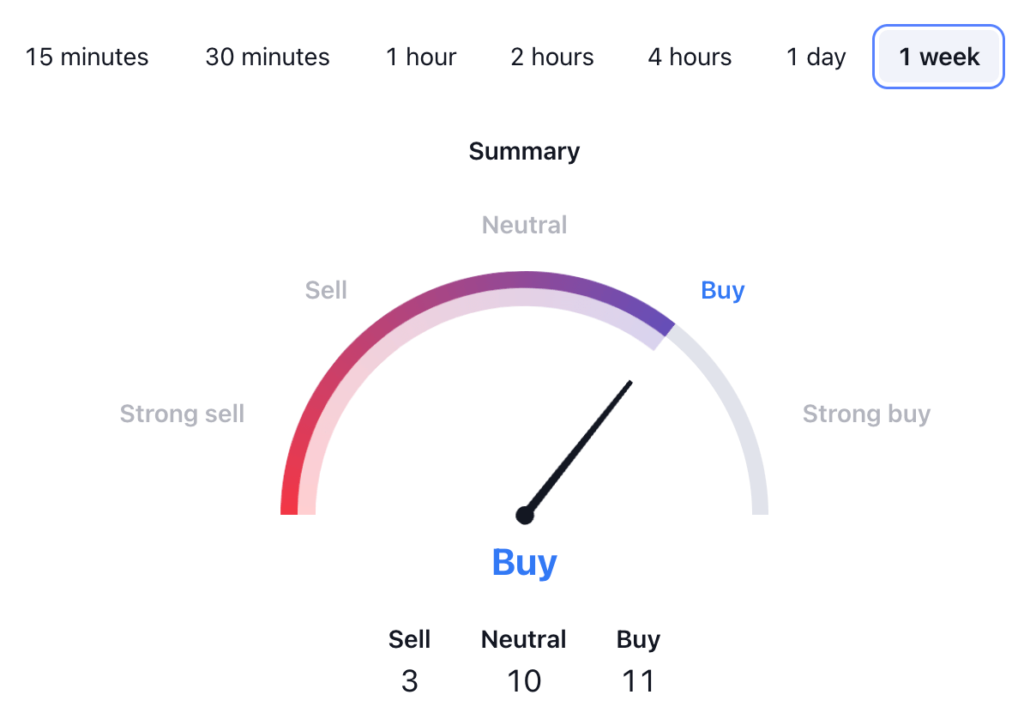Screen dimensions: 1024x719
Task: Click the red end of gauge arc
Action: [x=291, y=500]
